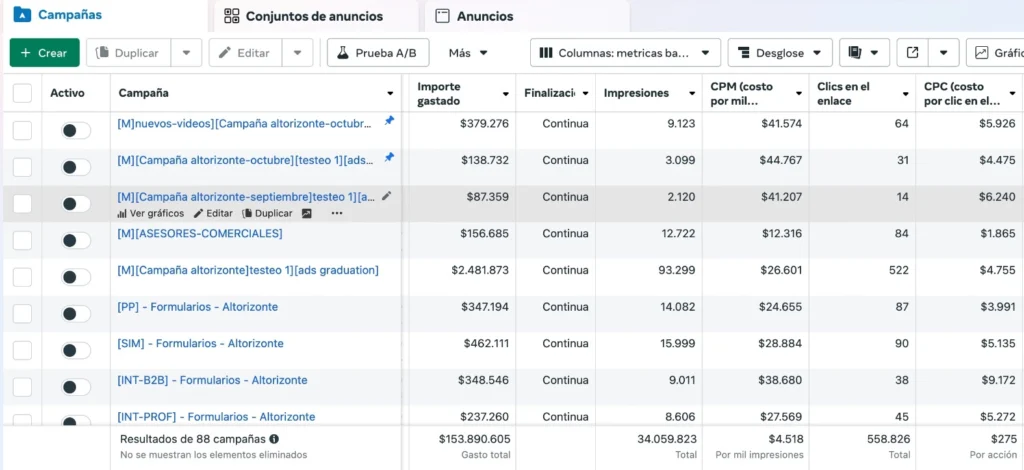Open Ver gráficos for the septiembre campaign
Viewport: 1024px width, 470px height.
pos(151,213)
